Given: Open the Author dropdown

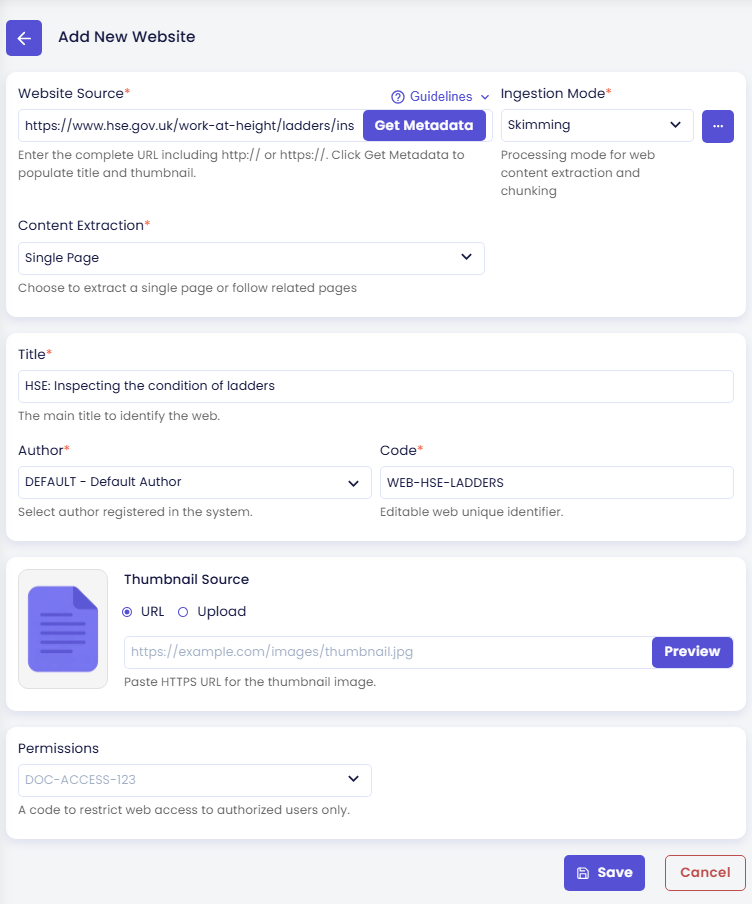Looking at the screenshot, I should pyautogui.click(x=194, y=483).
